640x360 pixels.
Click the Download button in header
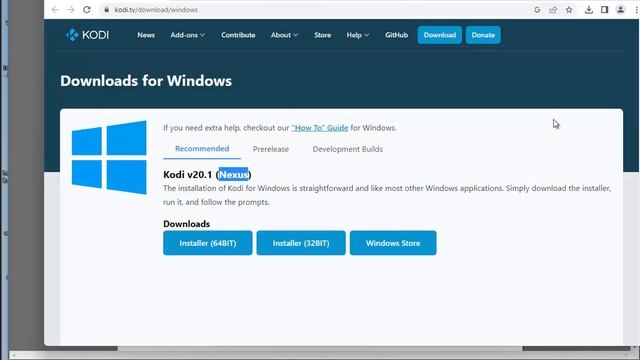coord(440,35)
